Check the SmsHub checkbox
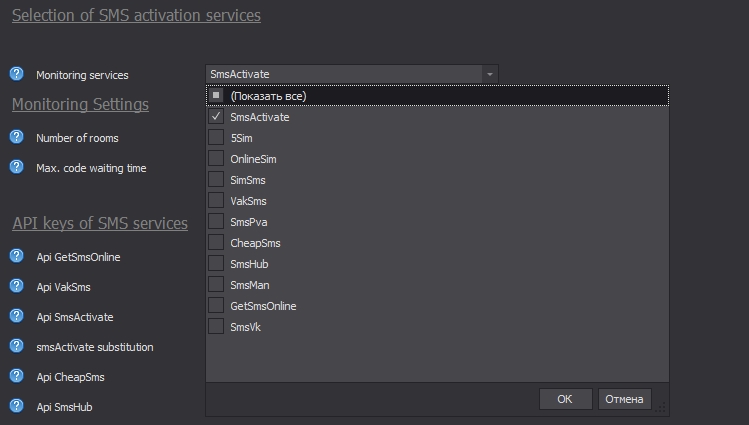This screenshot has height=425, width=749. point(216,264)
